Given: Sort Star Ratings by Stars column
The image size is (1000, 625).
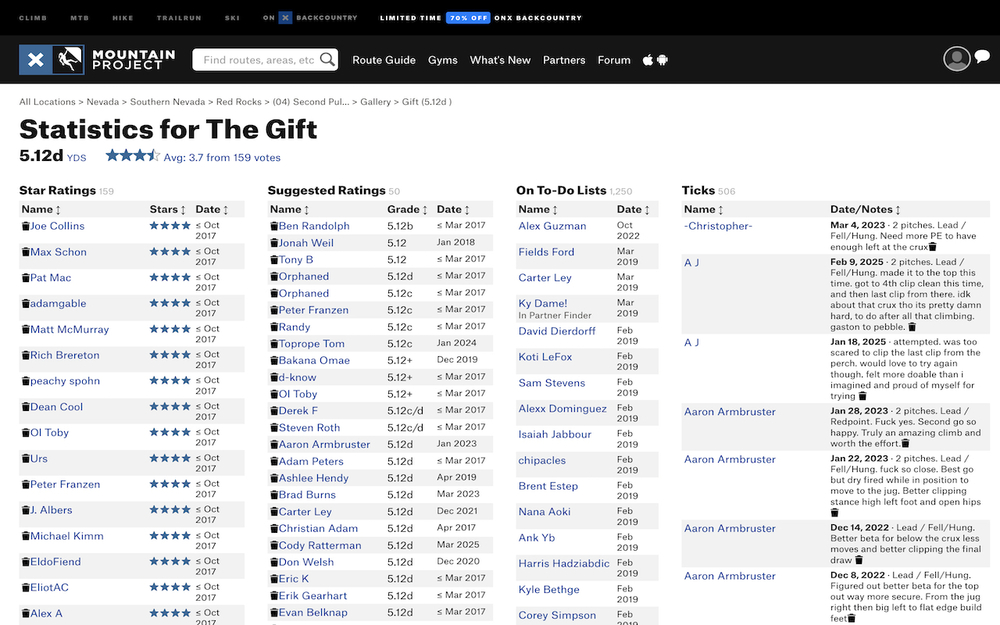Looking at the screenshot, I should click(x=167, y=210).
